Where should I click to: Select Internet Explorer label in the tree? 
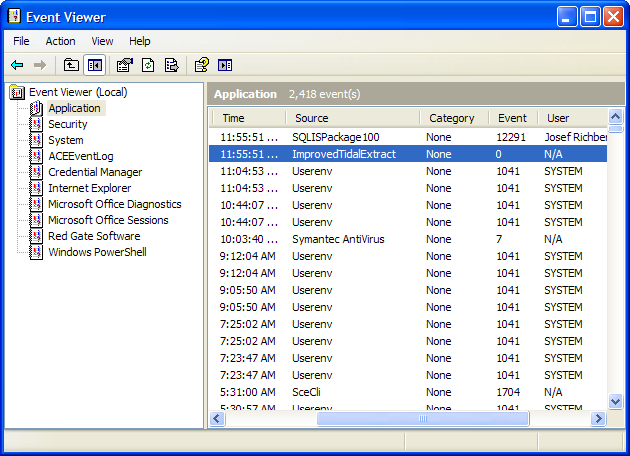[90, 188]
